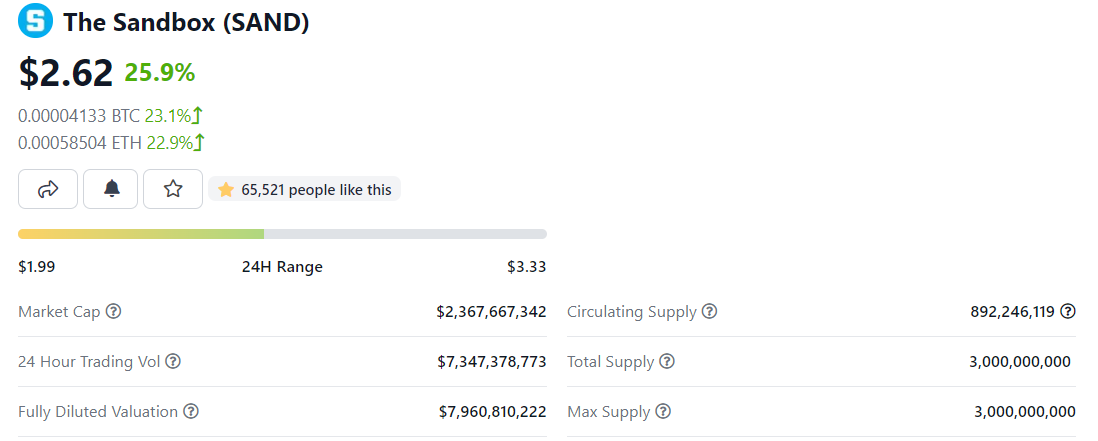Image resolution: width=1098 pixels, height=441 pixels.
Task: Click info icon after 892,246,119 value
Action: pos(1068,312)
